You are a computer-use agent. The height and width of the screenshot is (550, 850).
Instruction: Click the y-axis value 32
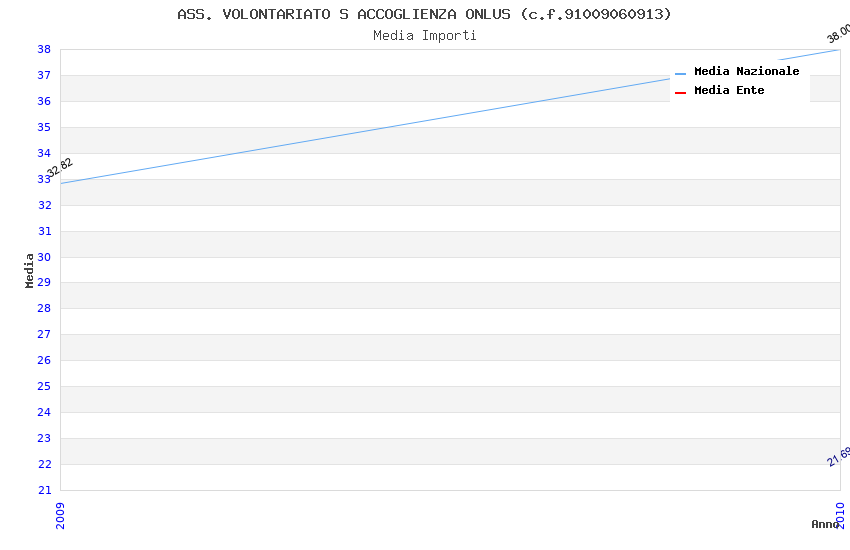click(x=44, y=205)
